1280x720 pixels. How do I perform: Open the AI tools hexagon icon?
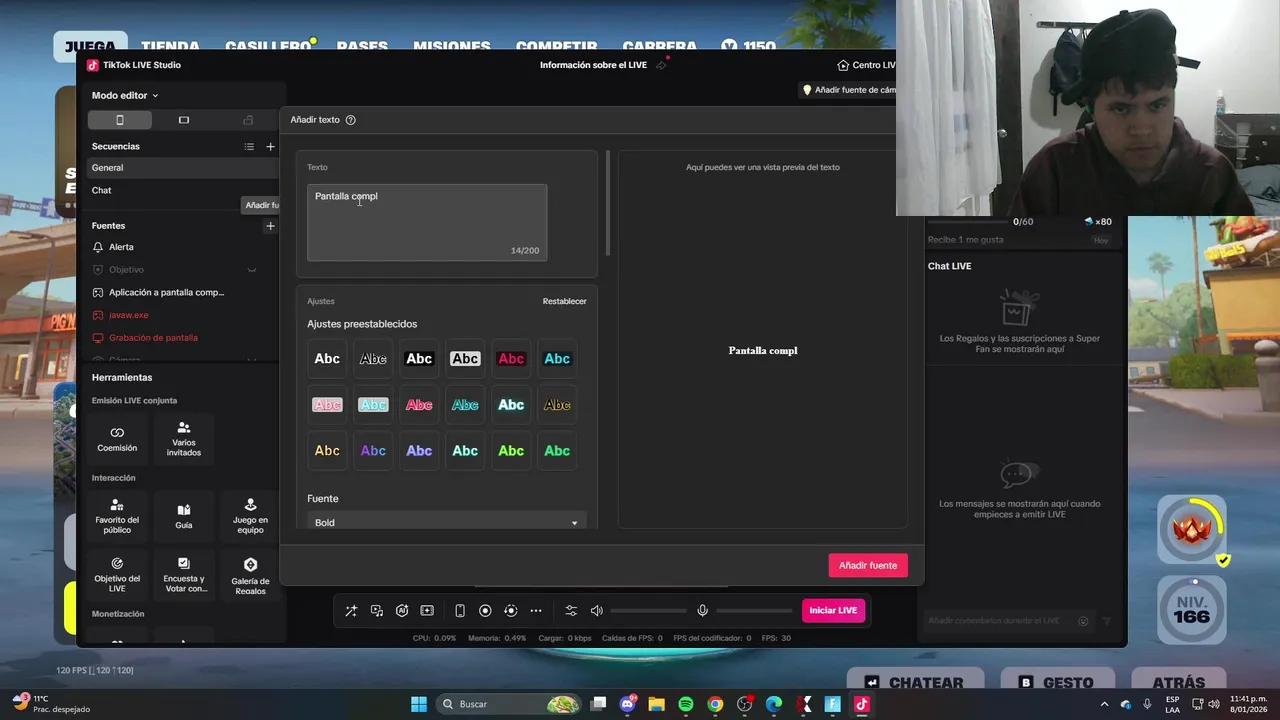(402, 611)
